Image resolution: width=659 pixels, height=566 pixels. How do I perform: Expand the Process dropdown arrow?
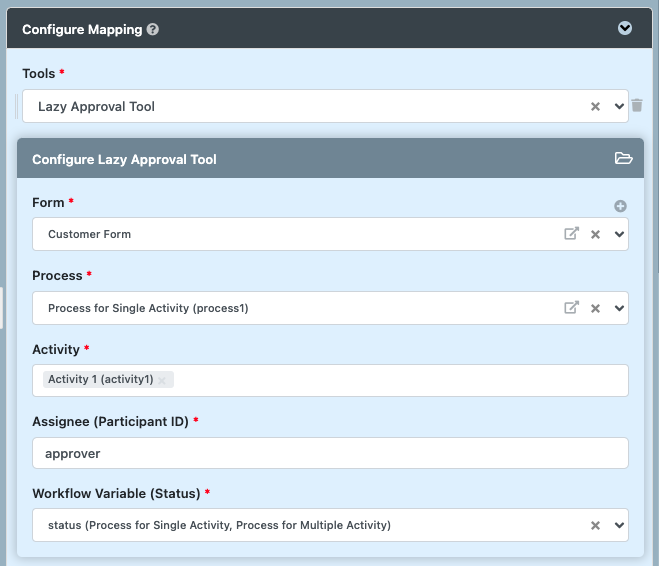(x=618, y=308)
